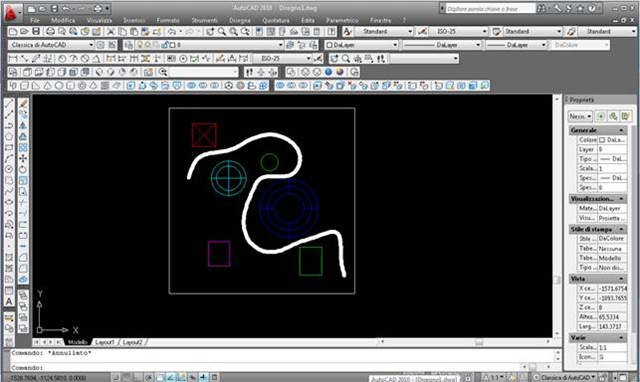This screenshot has width=640, height=382.
Task: Select the Spline draw tool
Action: (x=9, y=191)
